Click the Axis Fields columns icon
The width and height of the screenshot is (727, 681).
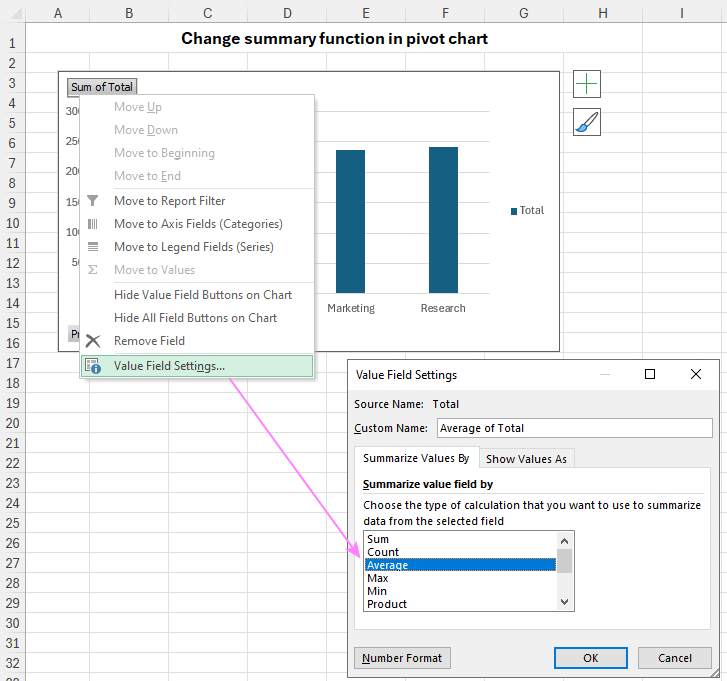[x=93, y=224]
